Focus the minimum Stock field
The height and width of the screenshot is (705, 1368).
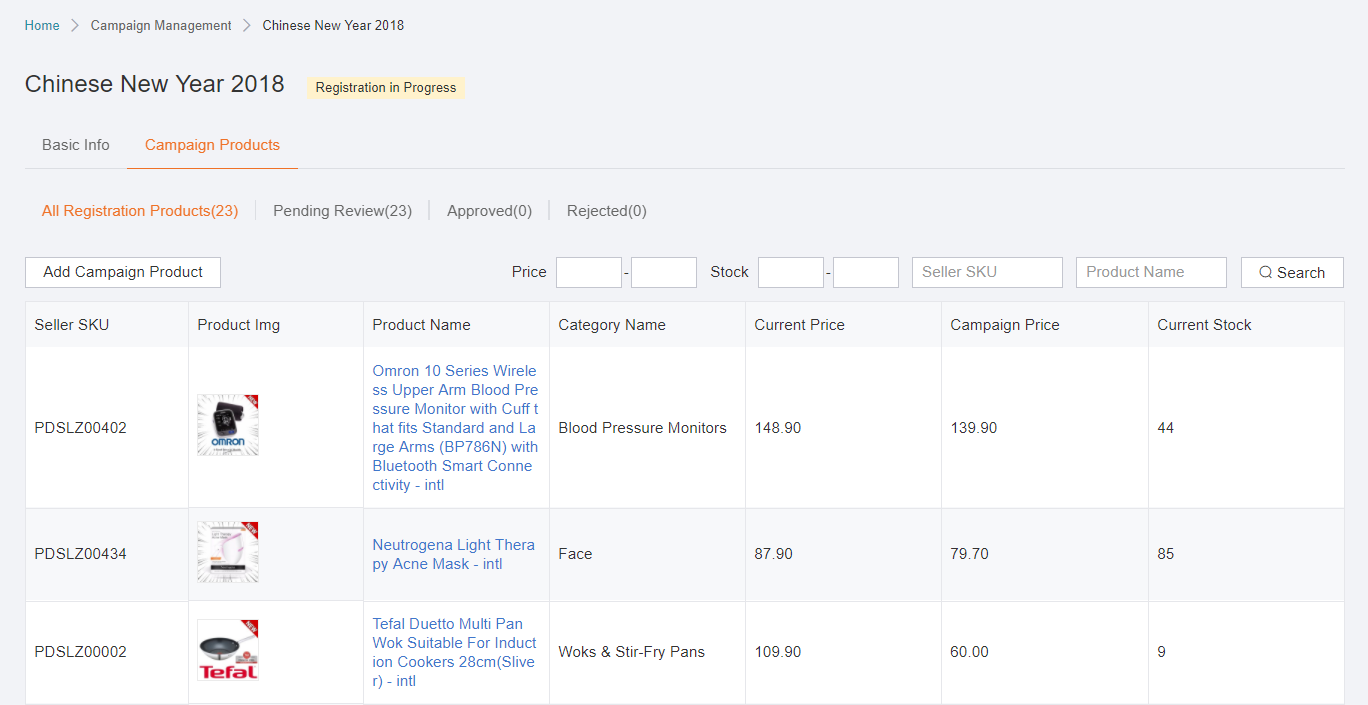pos(791,272)
